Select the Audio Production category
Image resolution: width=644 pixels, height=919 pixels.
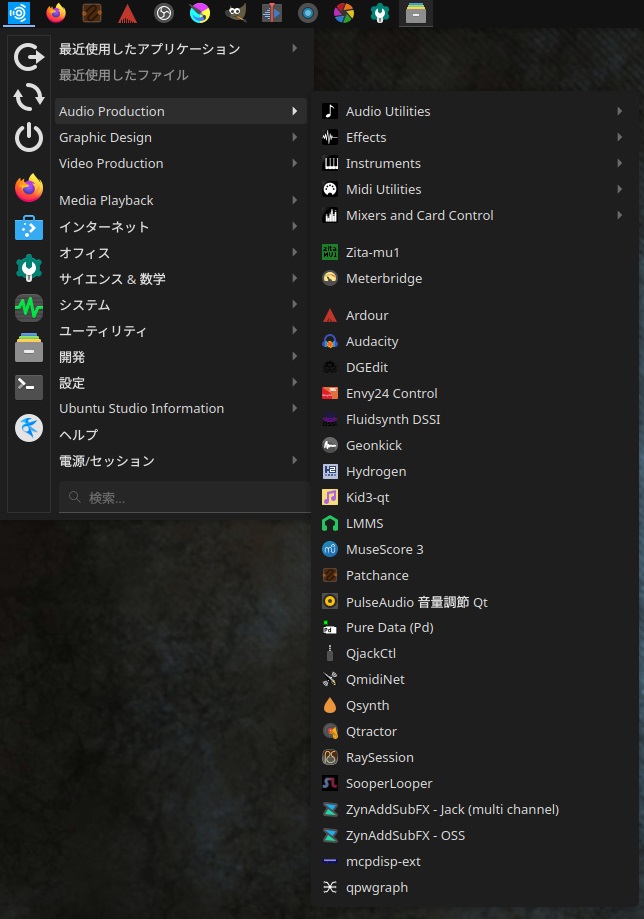point(180,111)
